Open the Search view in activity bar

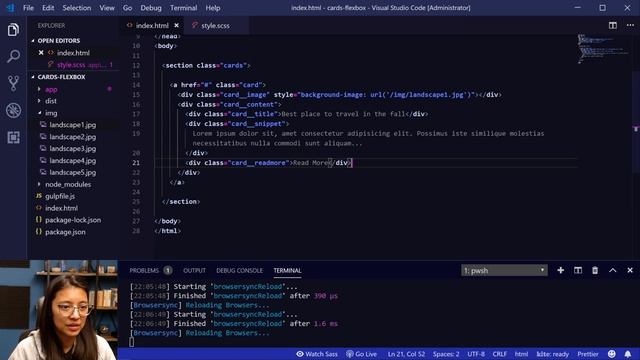(x=13, y=56)
